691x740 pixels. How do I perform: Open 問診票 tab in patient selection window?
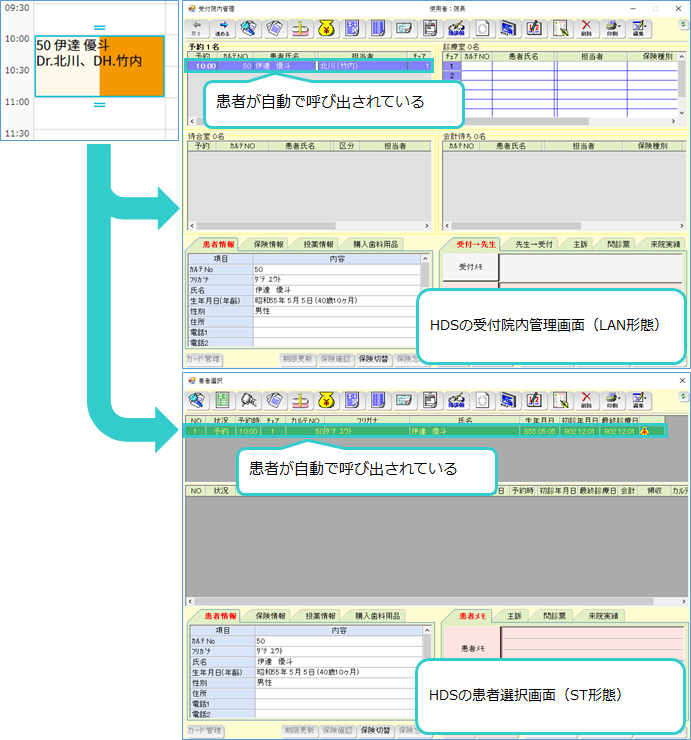[554, 616]
